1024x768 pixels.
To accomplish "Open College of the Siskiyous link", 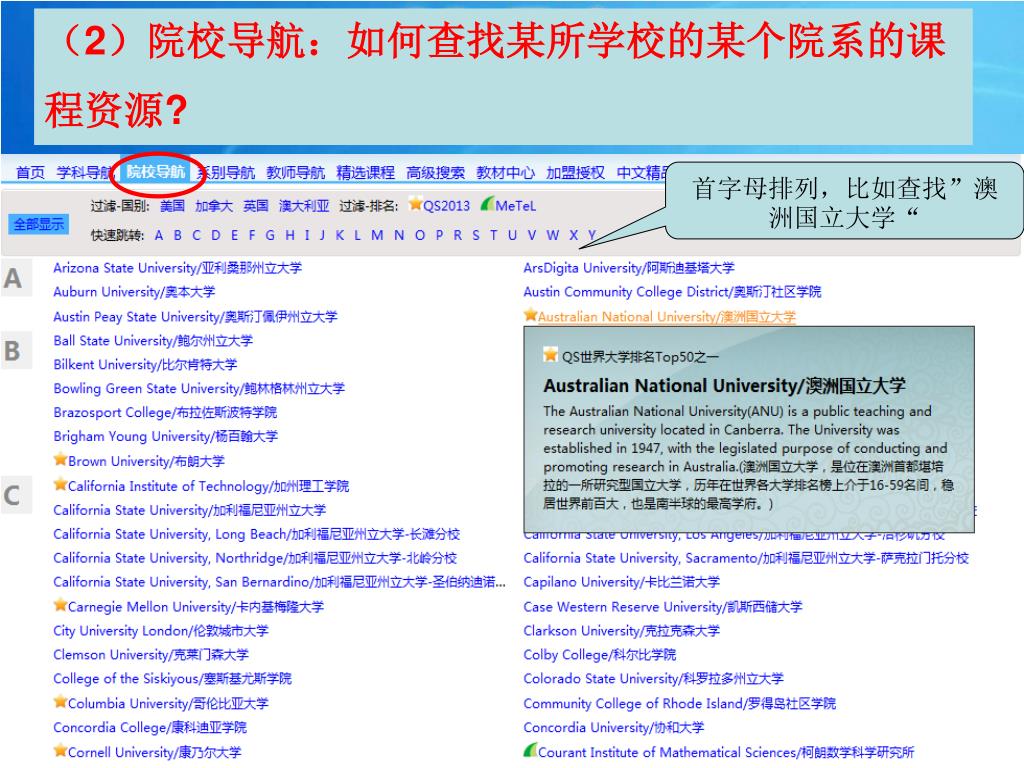I will click(172, 679).
